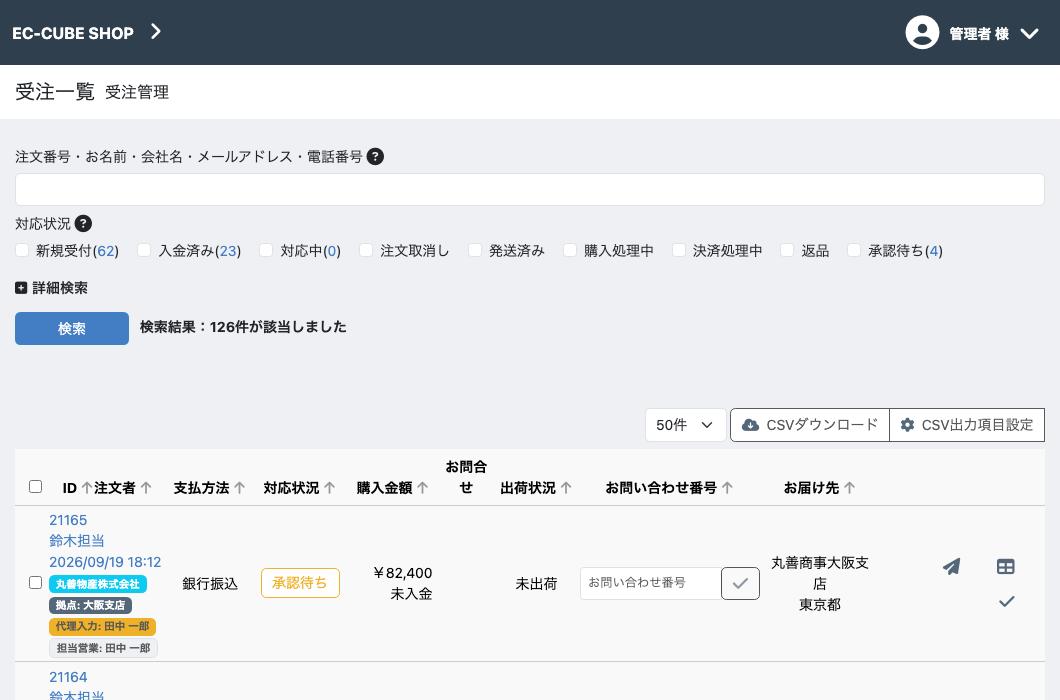
Task: Toggle the 購入処理中 status checkbox
Action: click(570, 250)
